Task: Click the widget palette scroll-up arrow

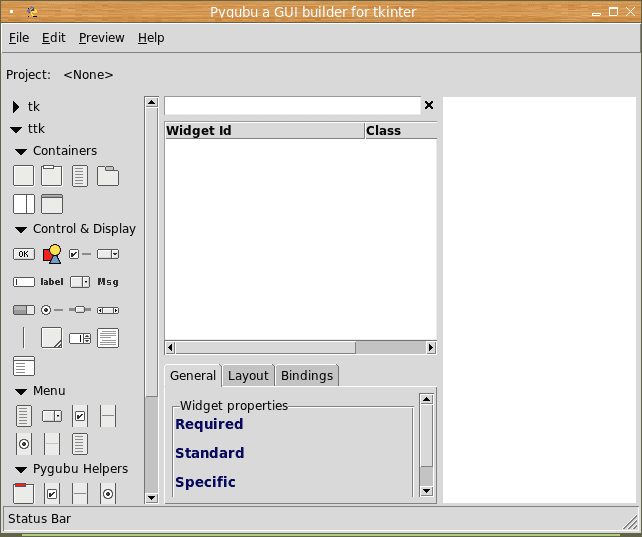Action: pyautogui.click(x=151, y=102)
